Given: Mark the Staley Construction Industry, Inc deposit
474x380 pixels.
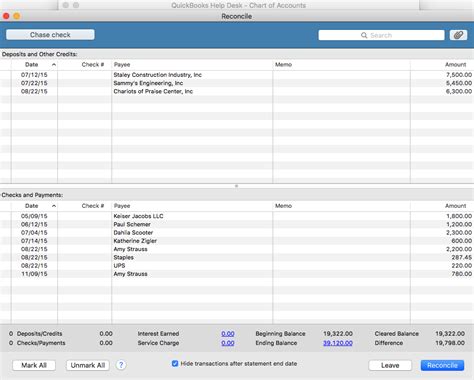Looking at the screenshot, I should point(237,75).
